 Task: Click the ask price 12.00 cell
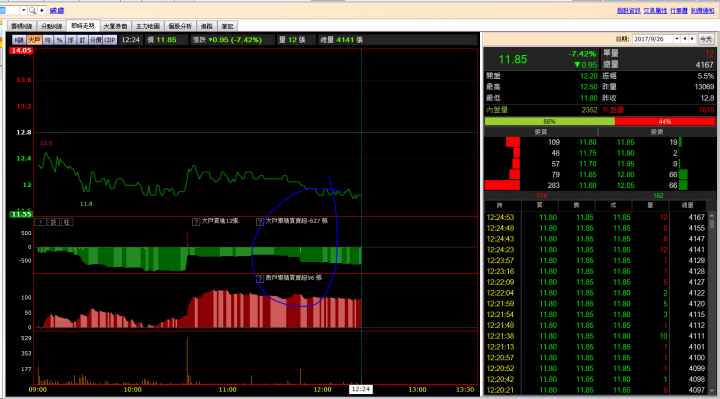point(626,174)
